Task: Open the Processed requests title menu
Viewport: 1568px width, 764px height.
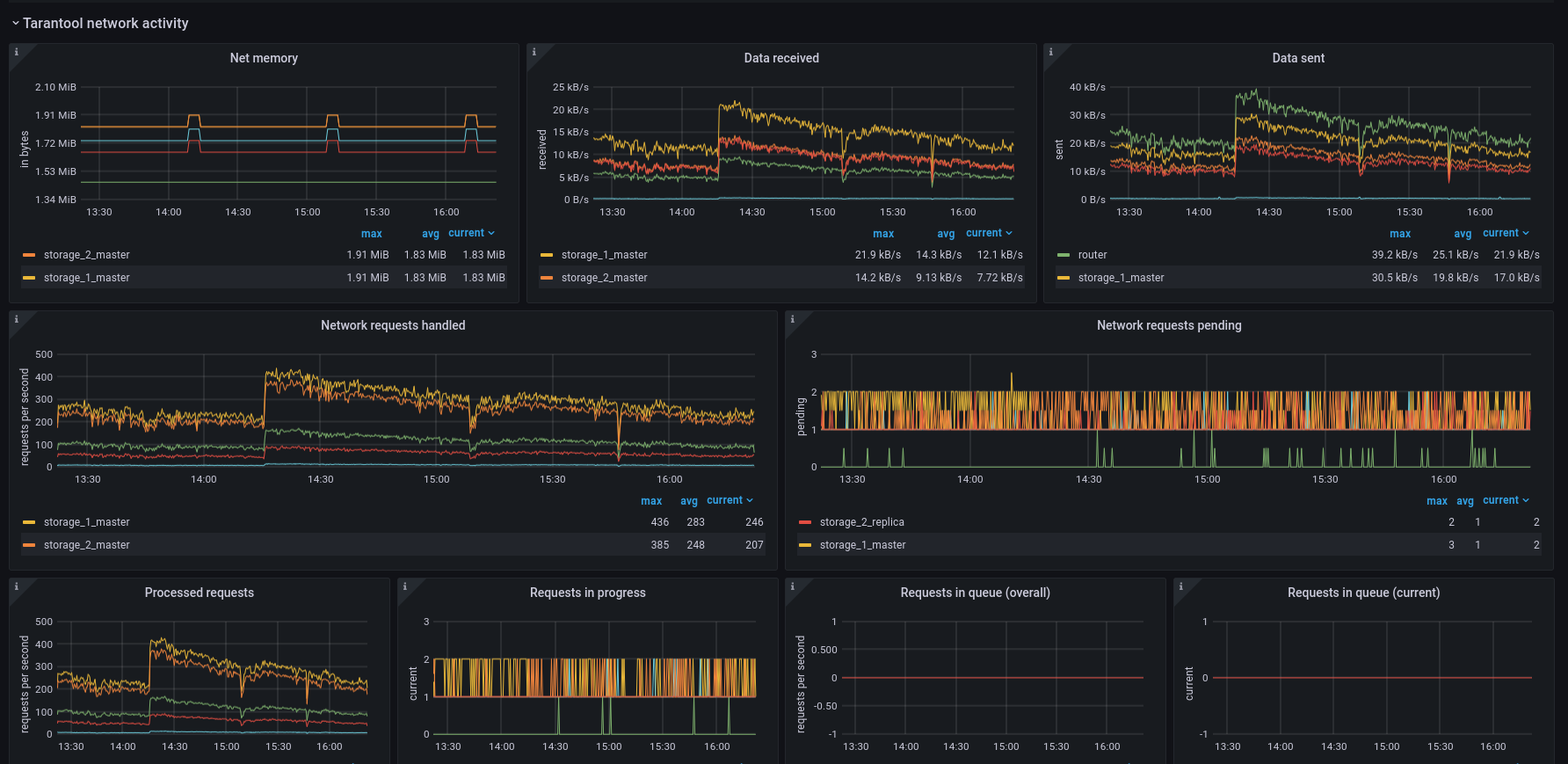Action: 200,593
